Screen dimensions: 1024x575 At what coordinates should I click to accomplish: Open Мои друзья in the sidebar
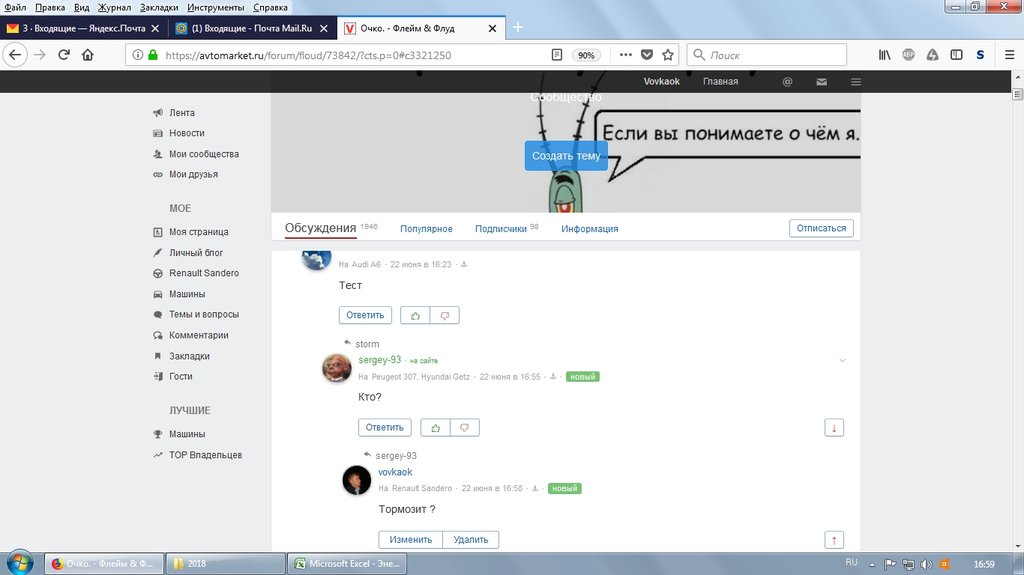(193, 174)
